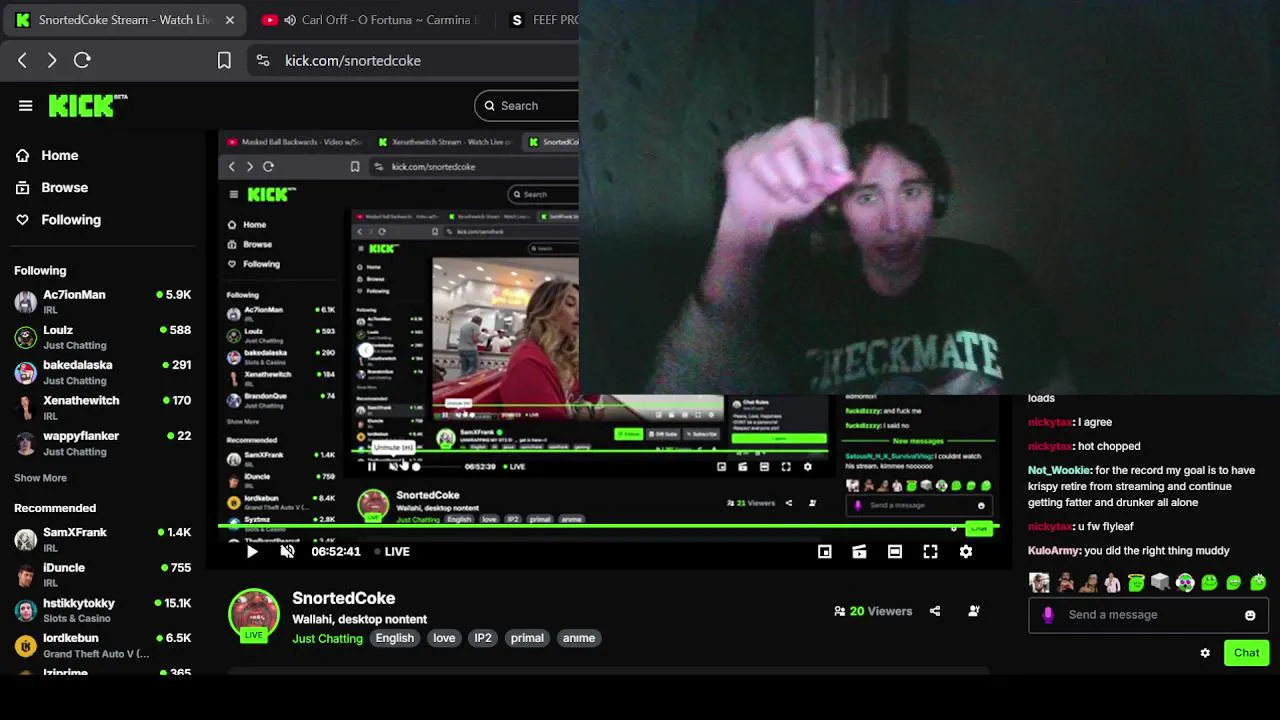Select the English tag
The height and width of the screenshot is (720, 1280).
[394, 638]
